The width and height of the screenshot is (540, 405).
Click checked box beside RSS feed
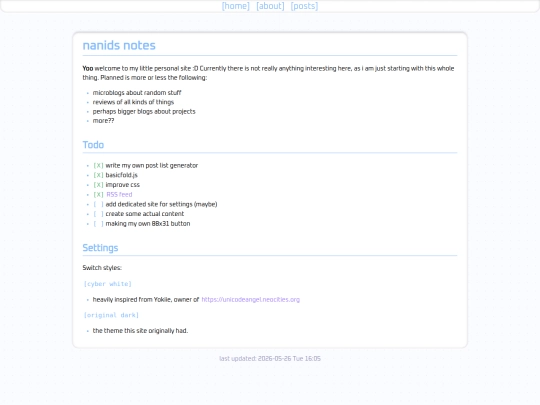[x=98, y=195]
